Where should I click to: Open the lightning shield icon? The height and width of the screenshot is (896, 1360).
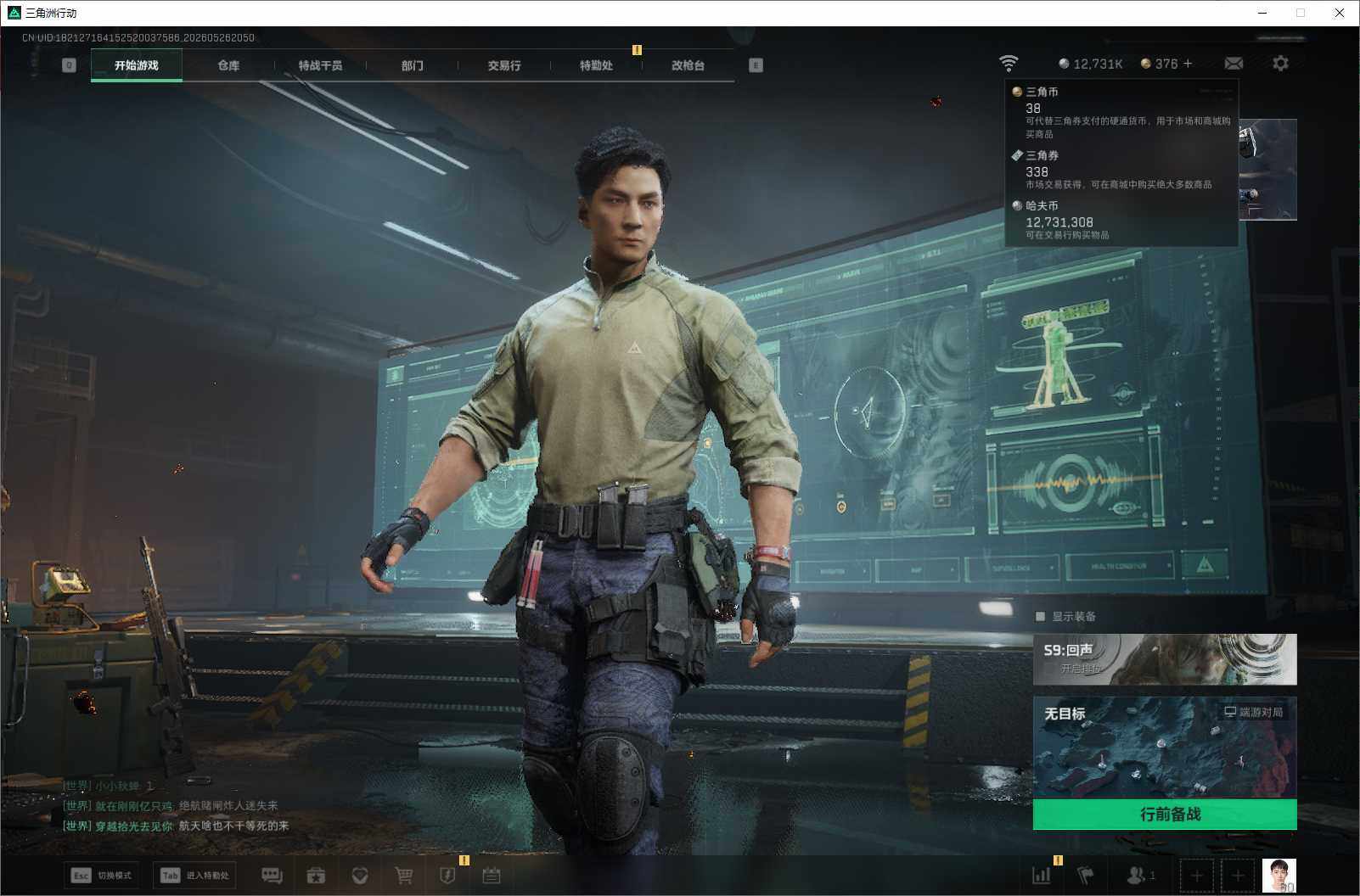(x=447, y=875)
